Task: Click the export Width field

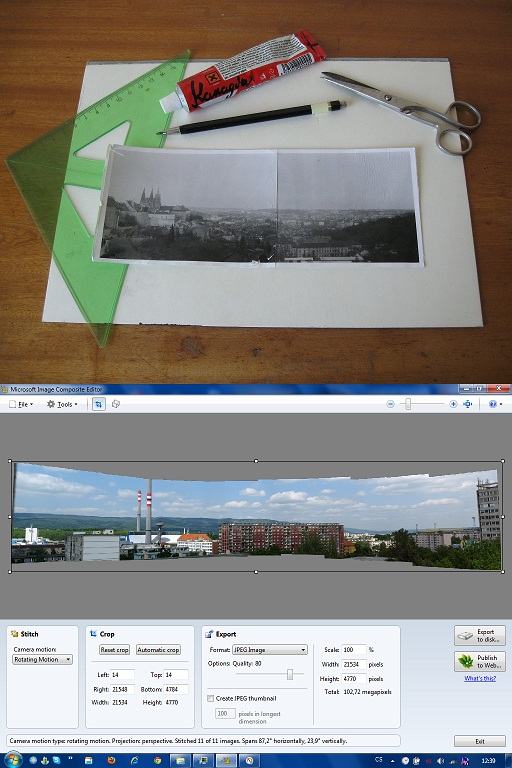Action: [354, 664]
